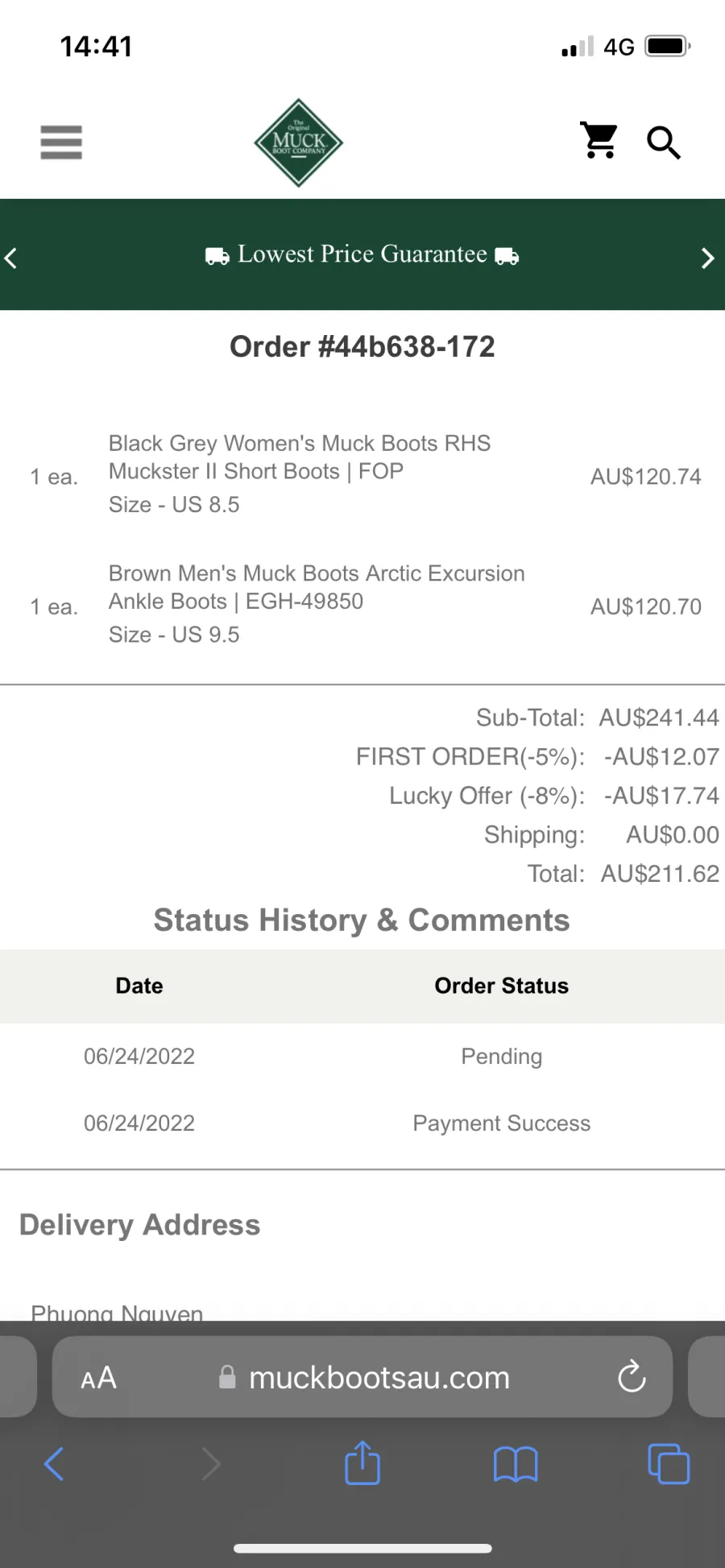Screen dimensions: 725x1568
Task: Show open Safari tabs
Action: [x=669, y=1463]
